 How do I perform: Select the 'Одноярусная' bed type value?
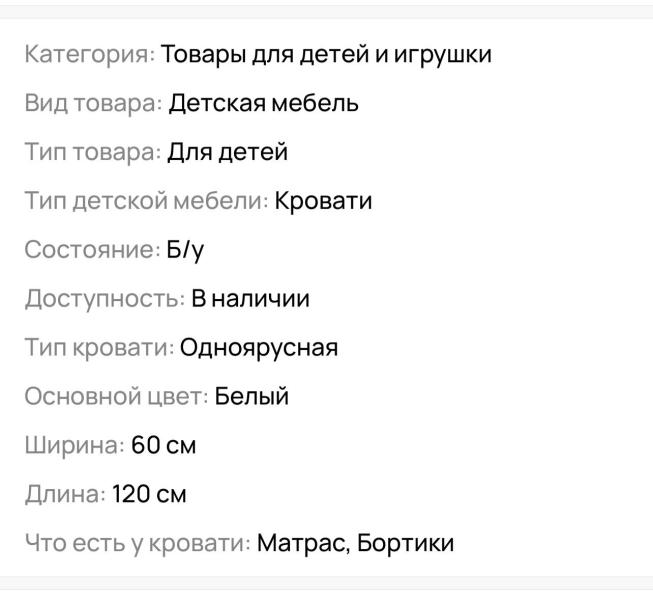click(x=259, y=348)
